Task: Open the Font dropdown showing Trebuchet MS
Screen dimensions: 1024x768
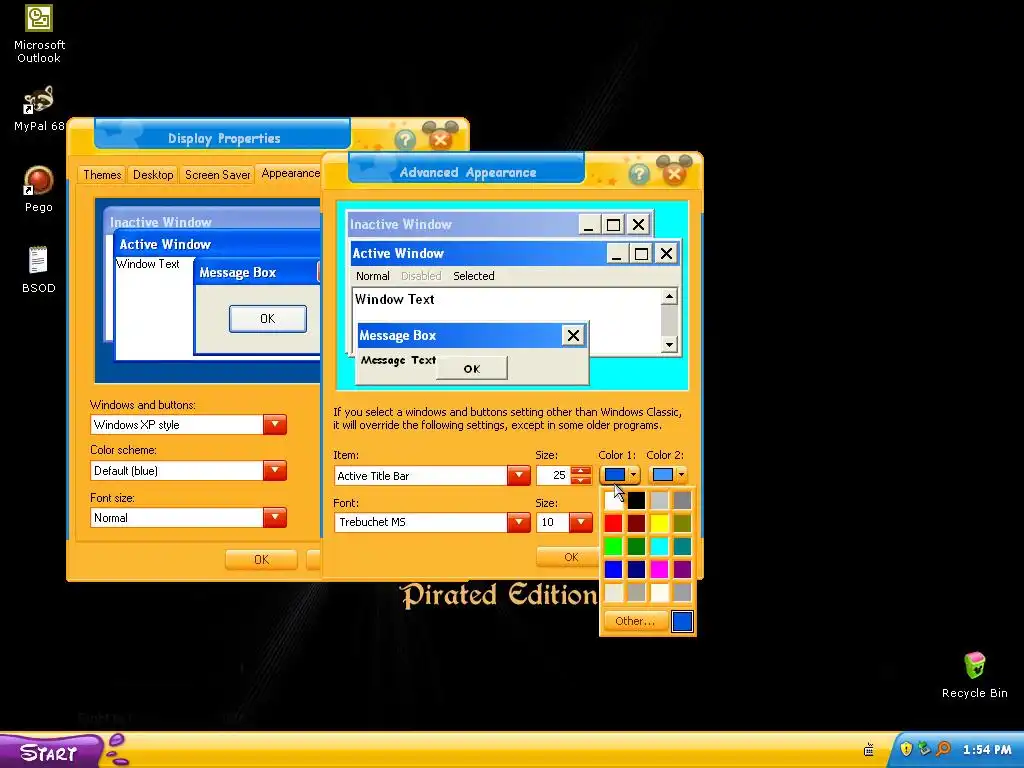Action: tap(519, 522)
